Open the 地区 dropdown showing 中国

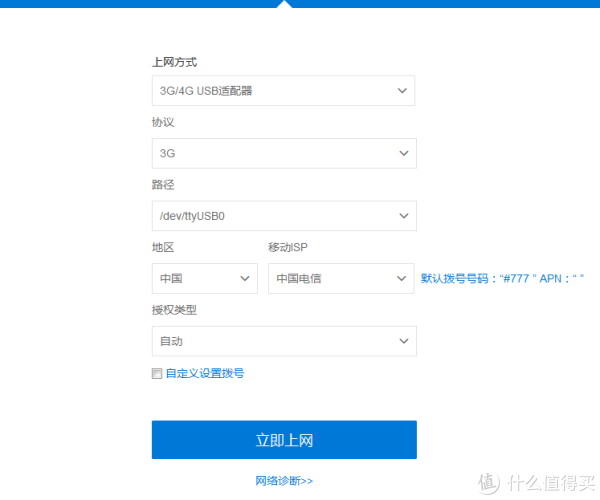pyautogui.click(x=205, y=279)
